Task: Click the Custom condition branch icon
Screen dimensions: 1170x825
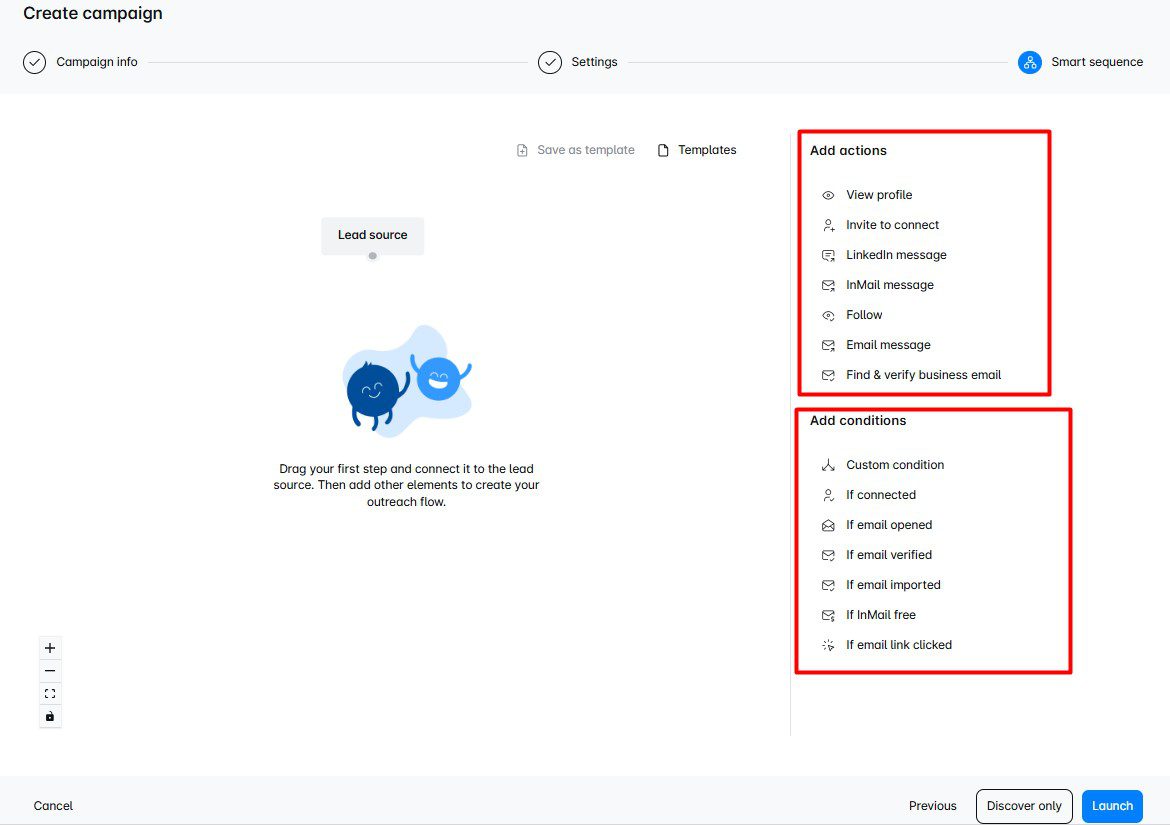Action: click(828, 465)
